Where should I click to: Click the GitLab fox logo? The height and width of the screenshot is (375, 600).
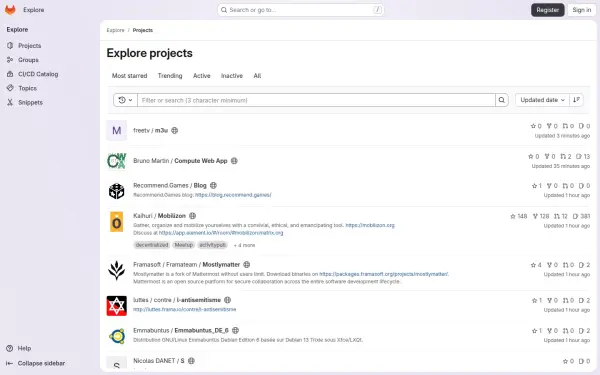(10, 10)
